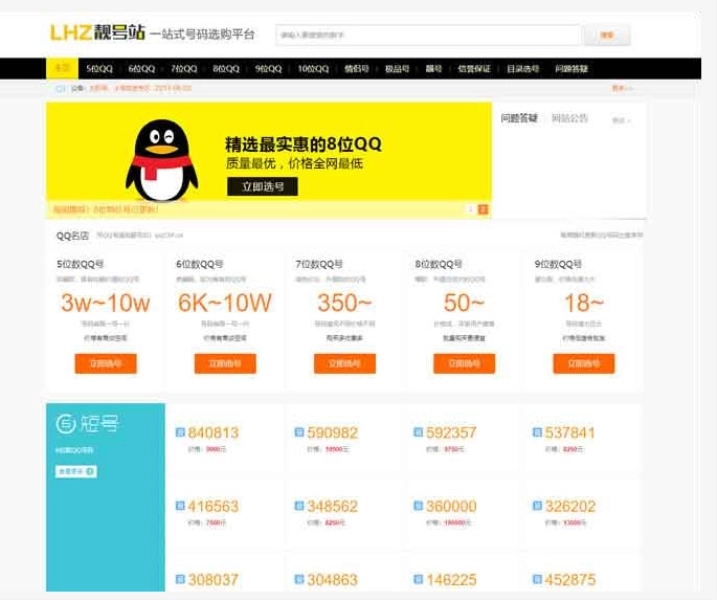
Task: Click 立即选号 under 5位数QQ号
Action: [106, 364]
